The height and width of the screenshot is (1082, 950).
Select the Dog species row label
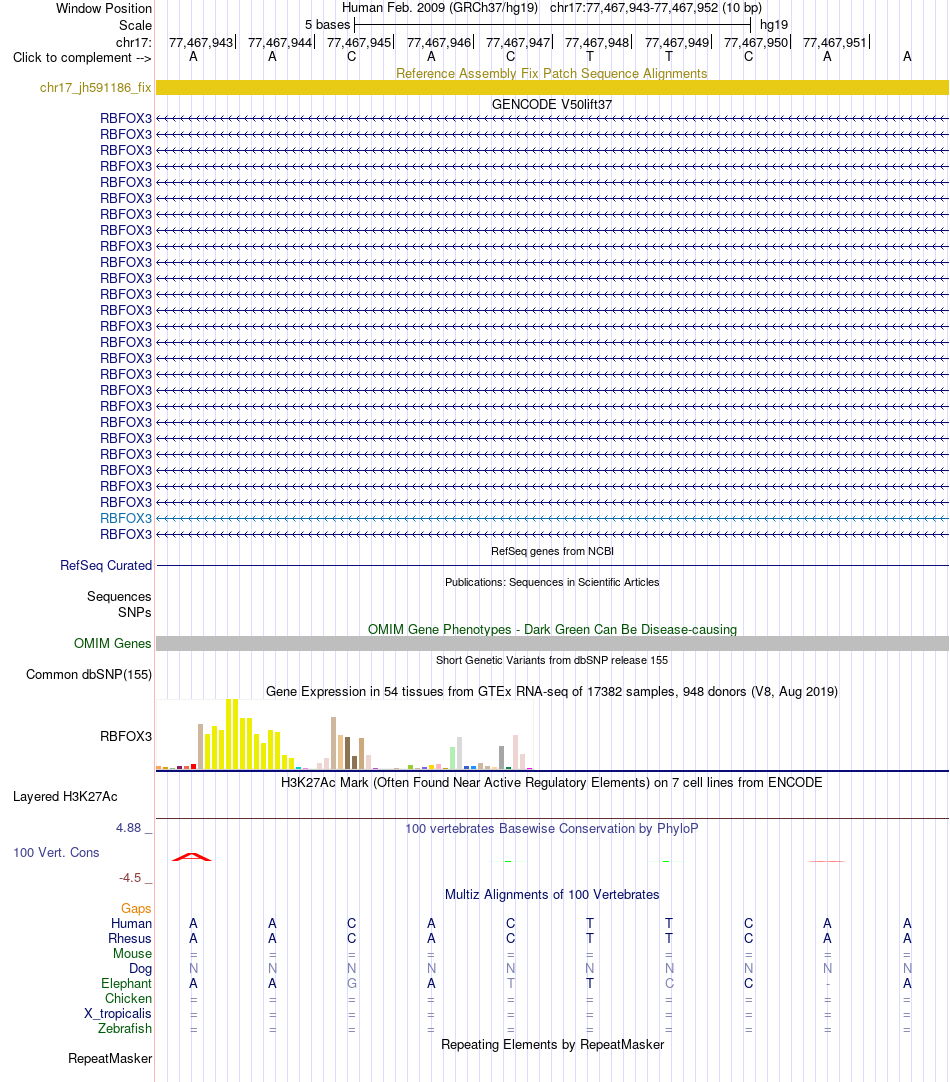pos(140,968)
